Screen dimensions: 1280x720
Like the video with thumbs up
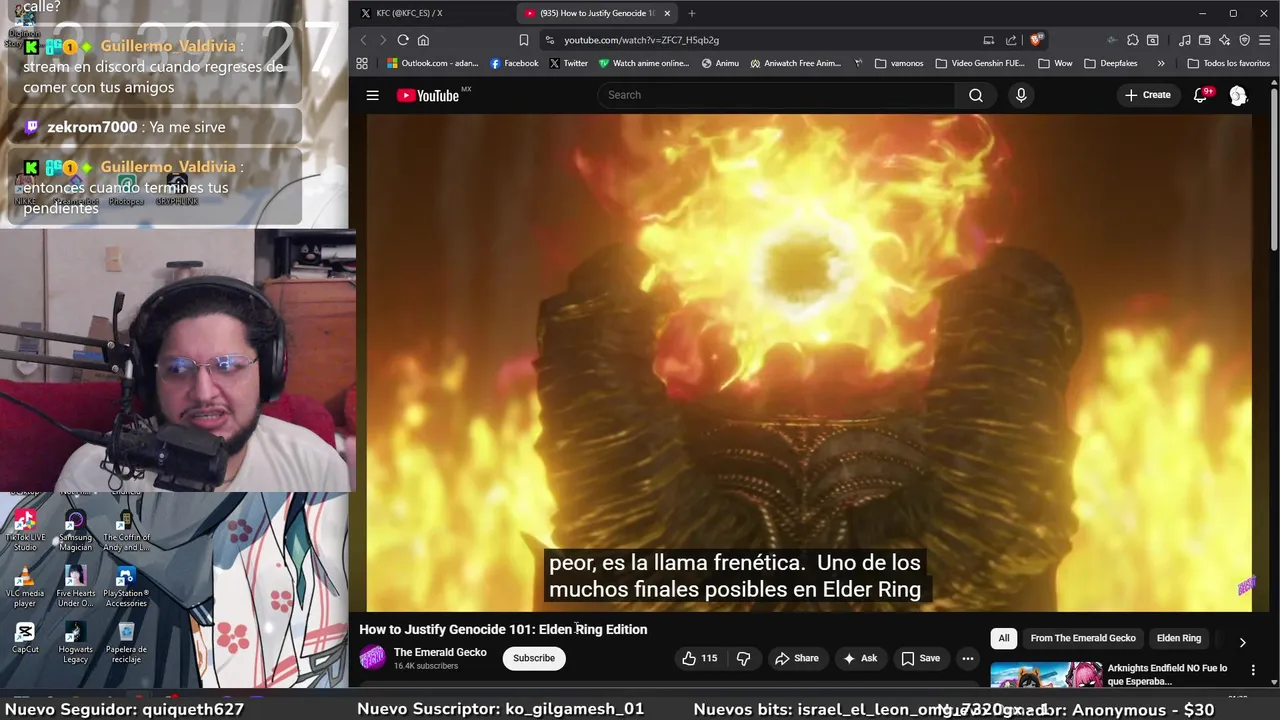click(701, 658)
